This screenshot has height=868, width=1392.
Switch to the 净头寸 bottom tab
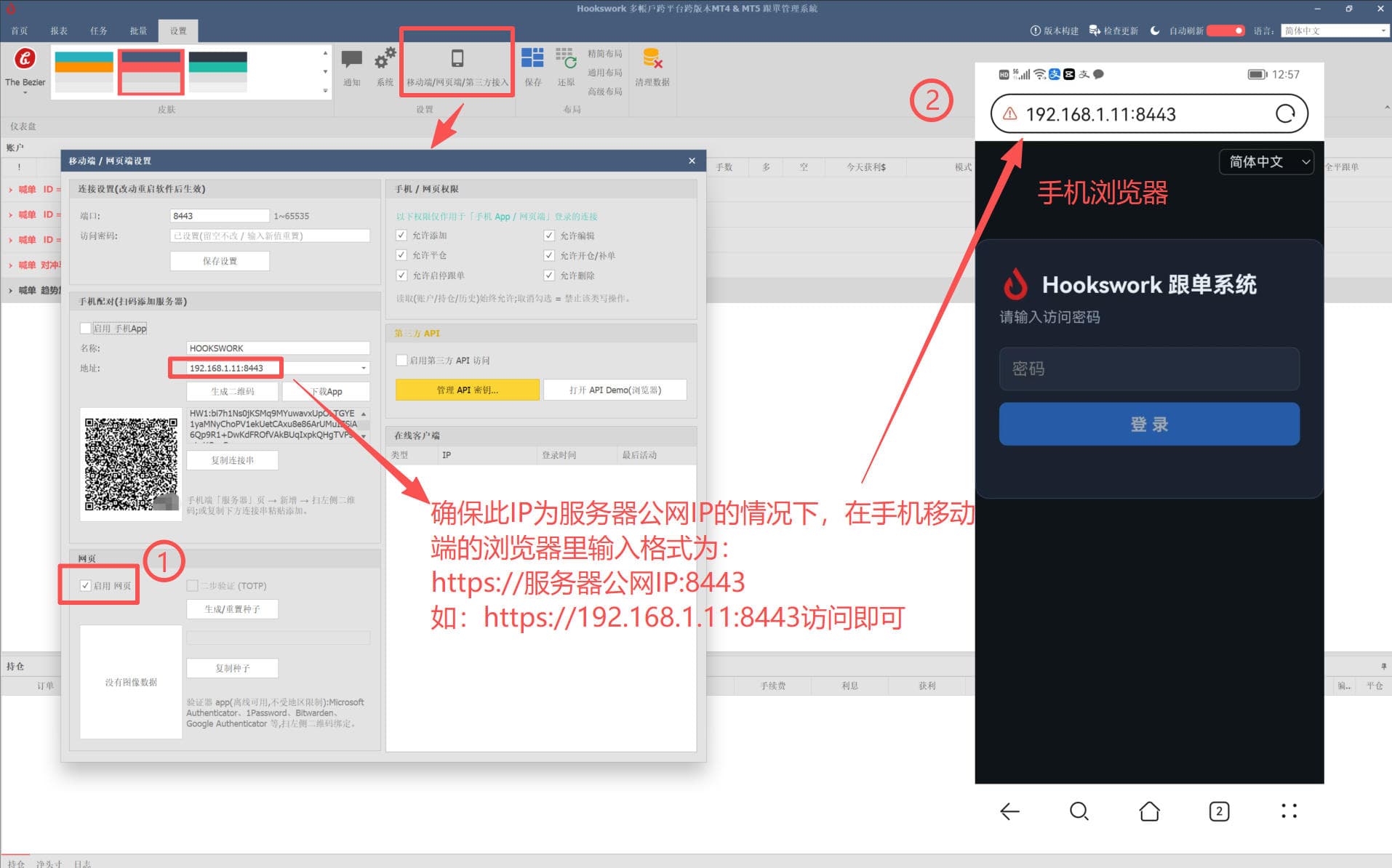[49, 863]
